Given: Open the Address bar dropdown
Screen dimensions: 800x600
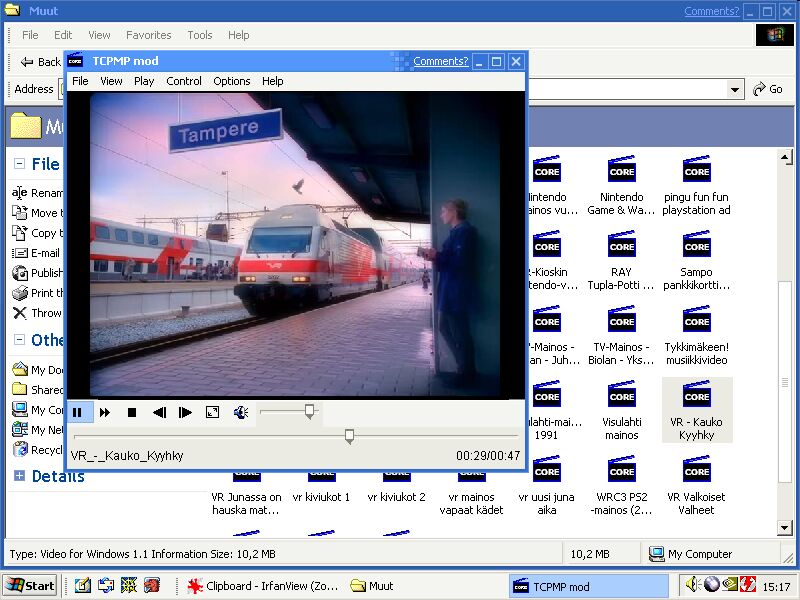Looking at the screenshot, I should click(x=736, y=89).
